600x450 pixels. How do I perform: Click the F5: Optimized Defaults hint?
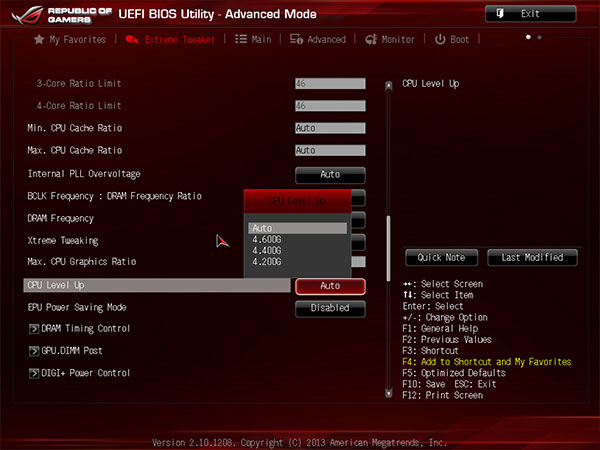tap(454, 373)
